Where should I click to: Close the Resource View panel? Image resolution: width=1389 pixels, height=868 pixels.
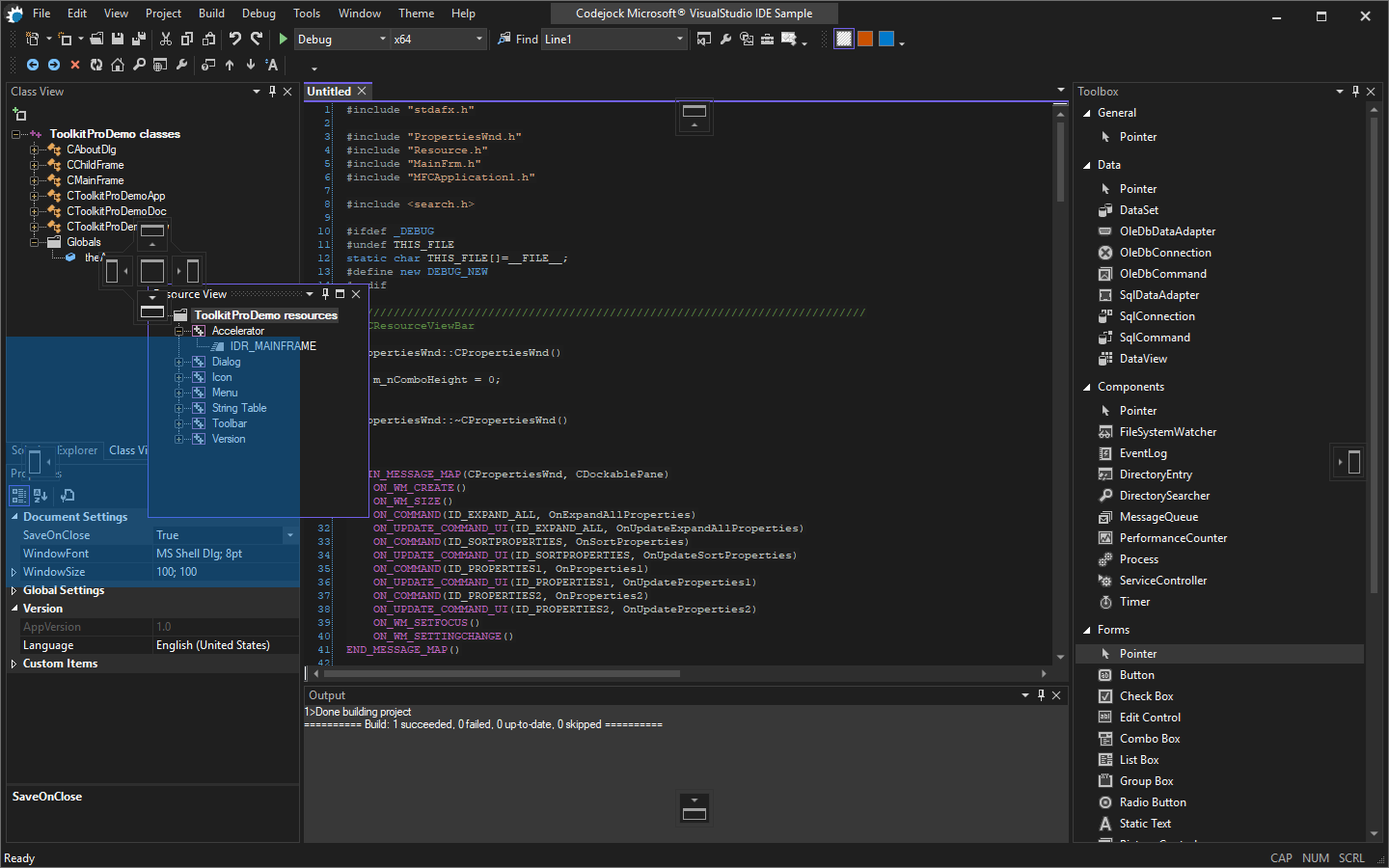356,293
